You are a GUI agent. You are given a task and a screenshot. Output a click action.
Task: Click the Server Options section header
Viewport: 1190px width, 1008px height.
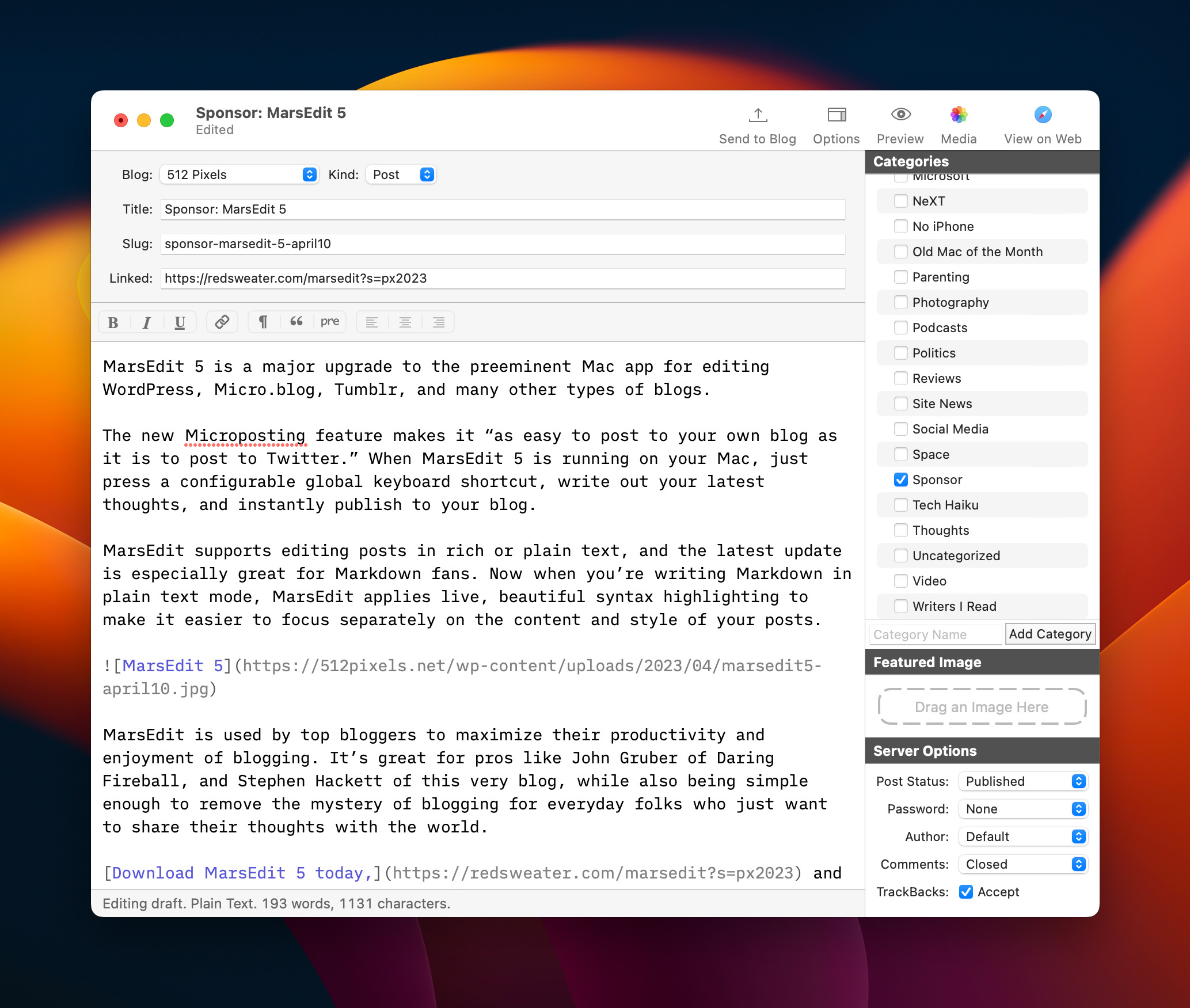pos(982,751)
